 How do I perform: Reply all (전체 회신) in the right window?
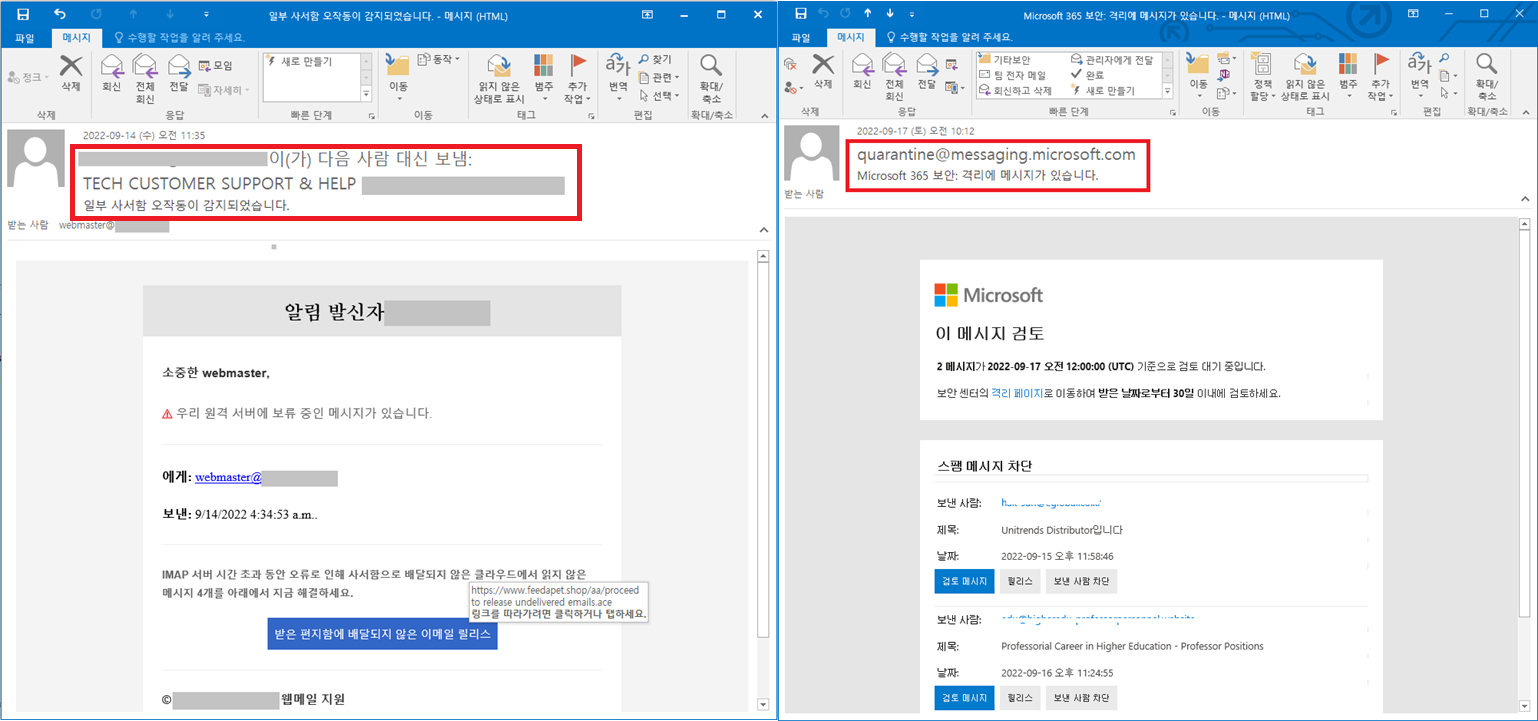point(894,78)
